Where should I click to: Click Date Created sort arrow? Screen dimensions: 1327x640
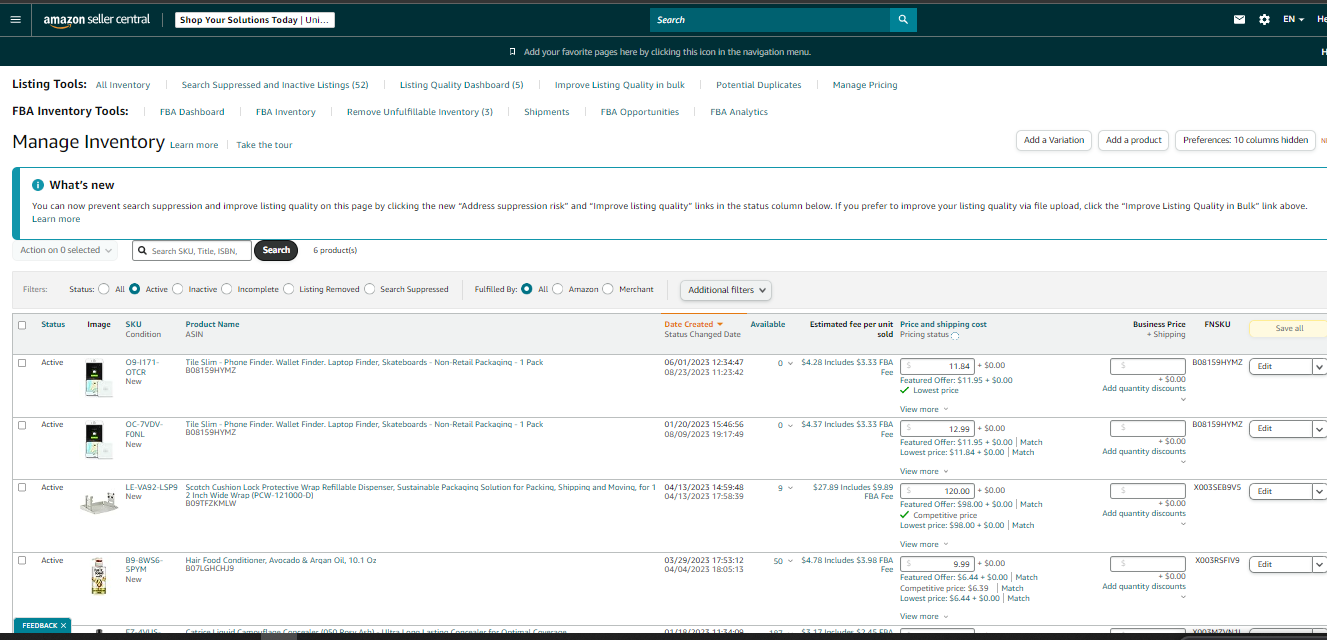(x=719, y=324)
